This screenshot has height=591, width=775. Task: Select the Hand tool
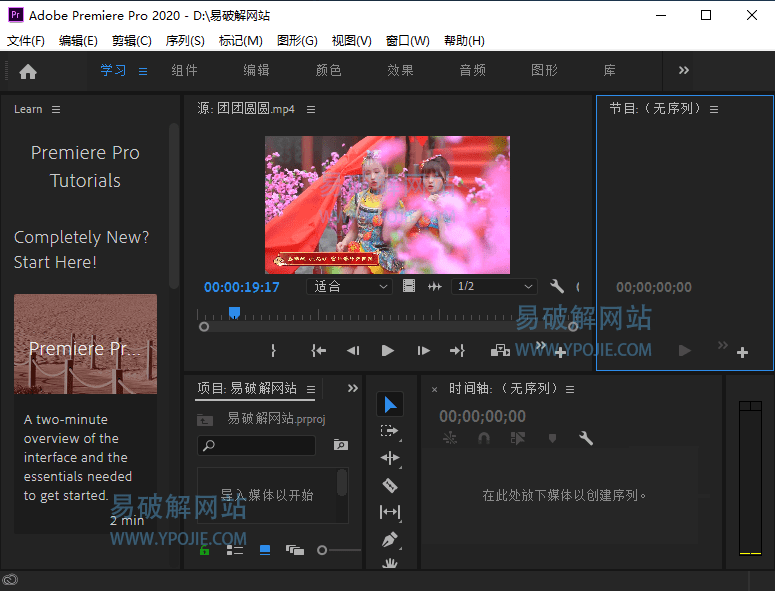click(x=389, y=563)
